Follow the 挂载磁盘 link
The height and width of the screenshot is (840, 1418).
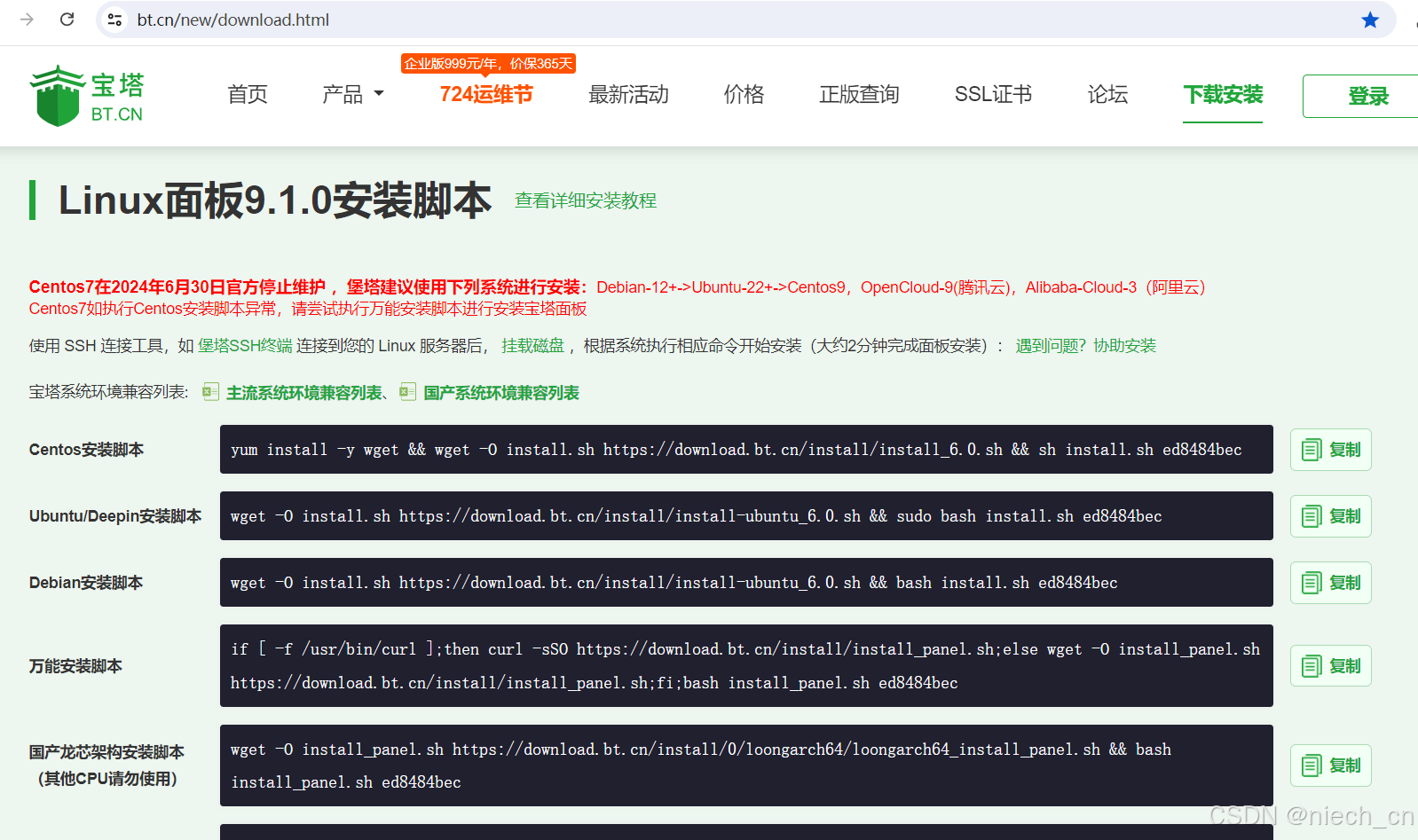(532, 346)
